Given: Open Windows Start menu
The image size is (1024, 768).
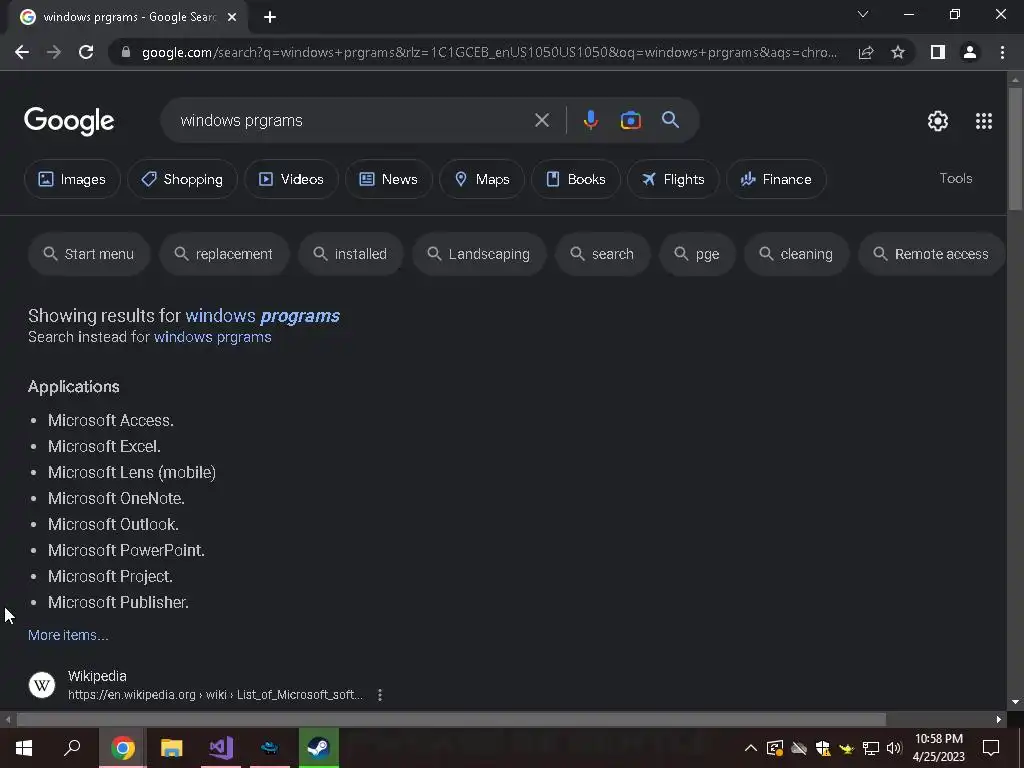Looking at the screenshot, I should click(24, 748).
